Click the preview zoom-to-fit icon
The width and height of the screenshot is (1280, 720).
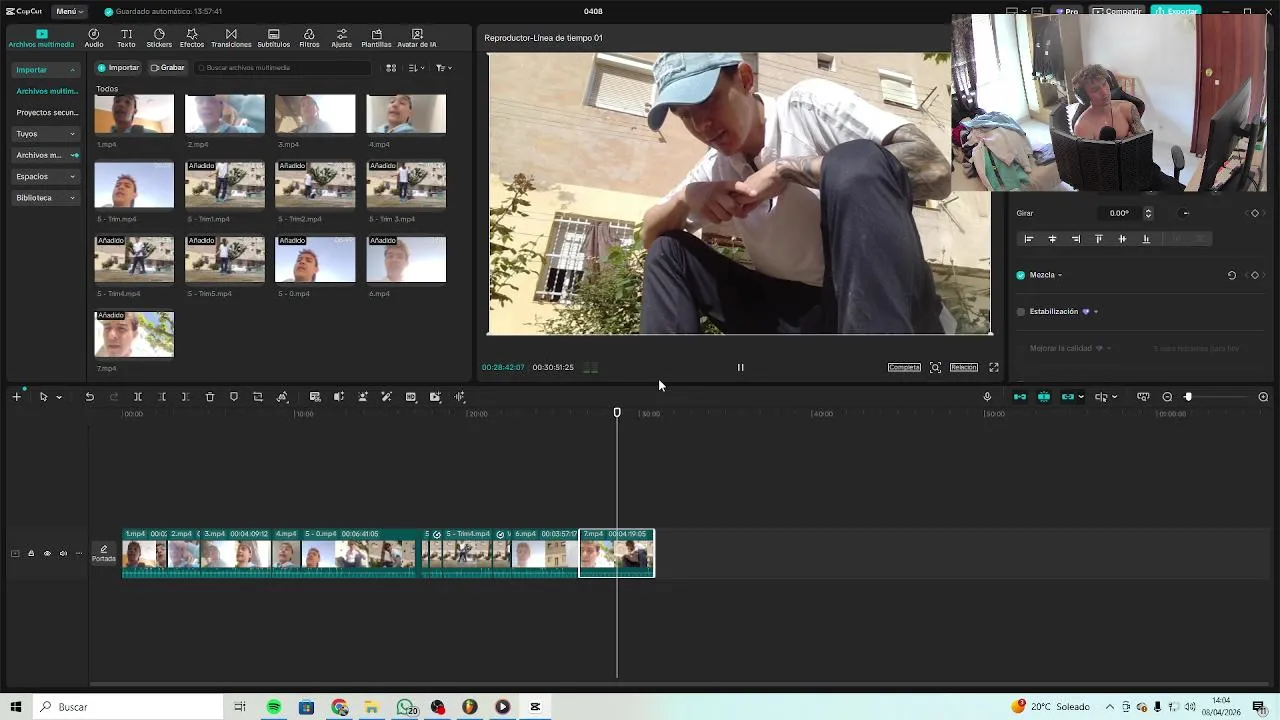point(935,367)
